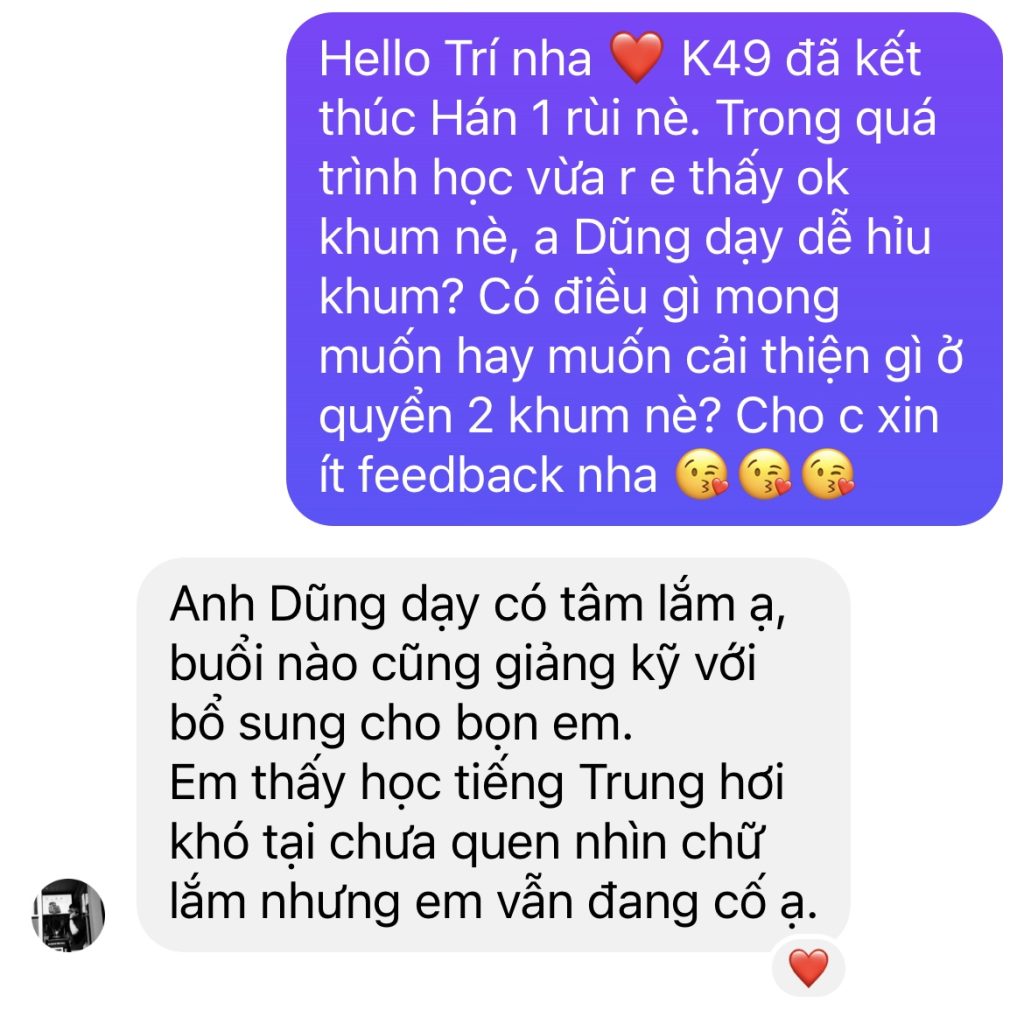Click the red heart emoji after "Hello Trí nha"
This screenshot has height=1024, width=1024.
(636, 59)
